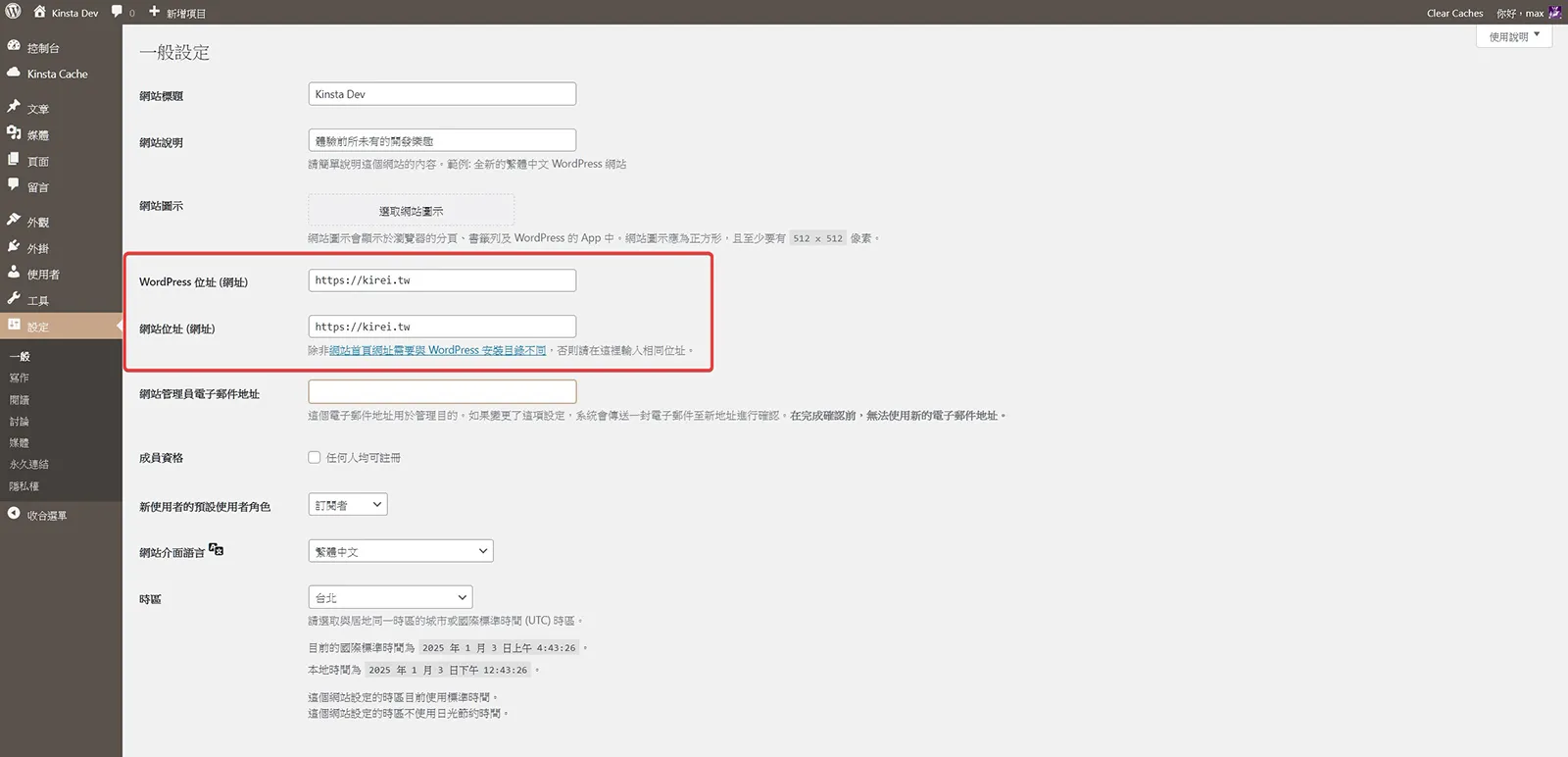This screenshot has height=757, width=1568.
Task: Click the 使用者 users icon
Action: 14,273
